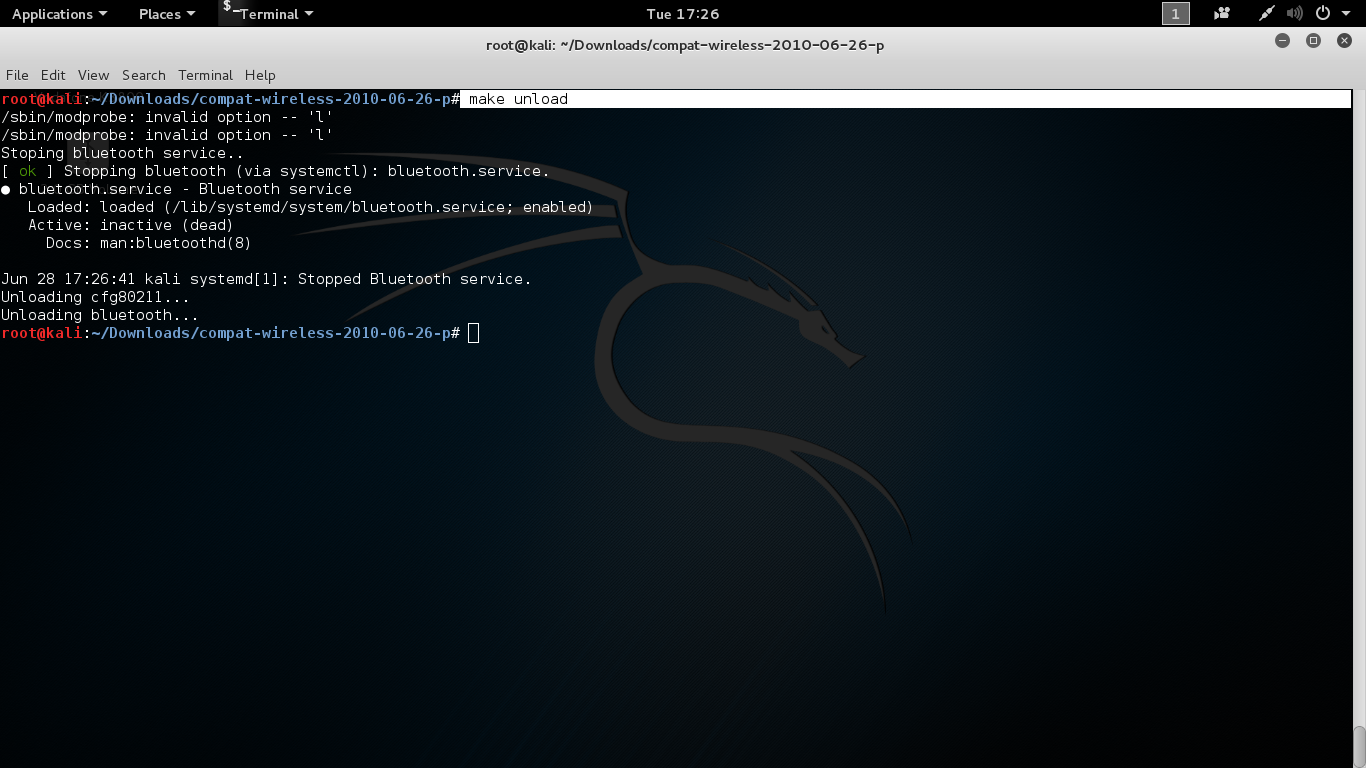Open the Places dropdown
The image size is (1366, 768).
[160, 13]
